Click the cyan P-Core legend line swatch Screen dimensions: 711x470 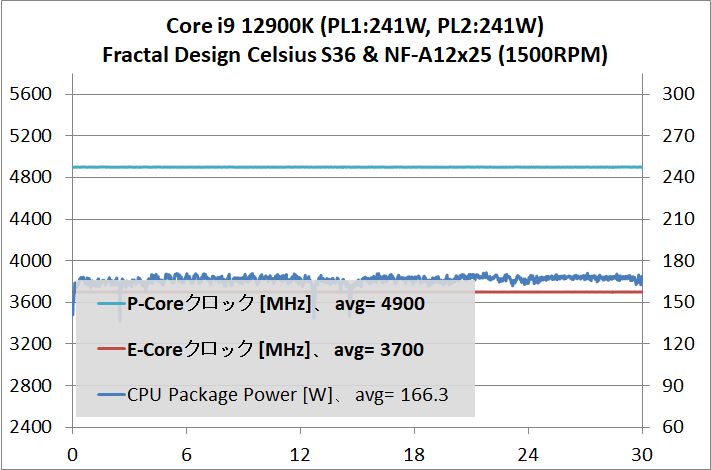pyautogui.click(x=111, y=304)
